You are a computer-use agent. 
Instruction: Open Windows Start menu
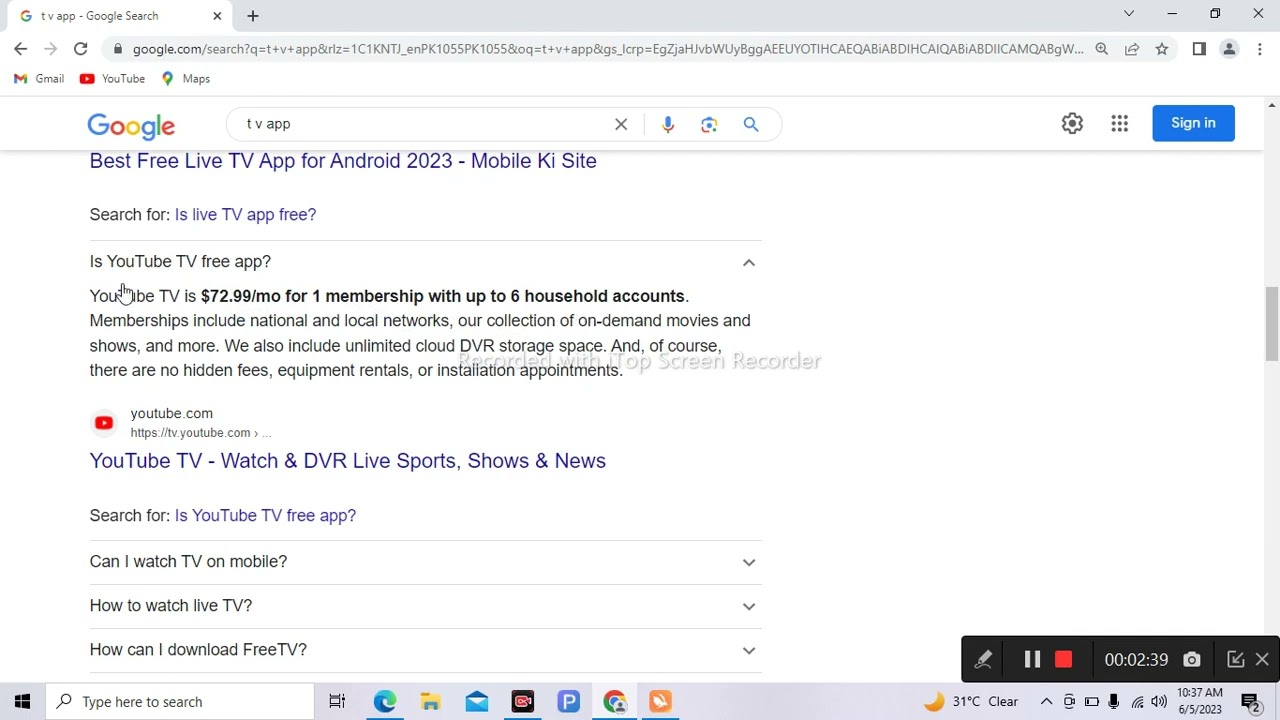[x=22, y=702]
